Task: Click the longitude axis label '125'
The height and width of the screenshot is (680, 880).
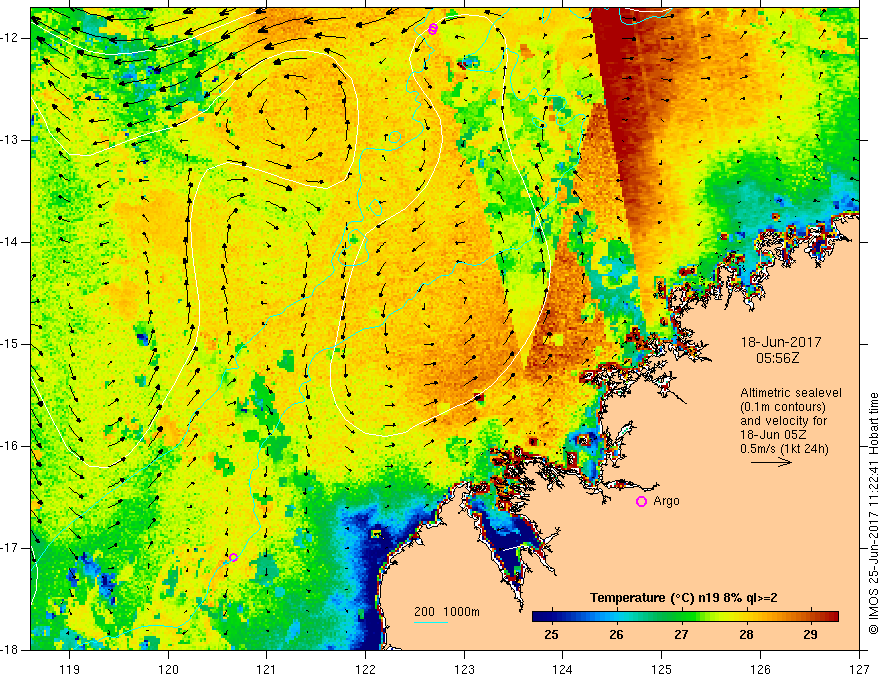Action: (662, 669)
